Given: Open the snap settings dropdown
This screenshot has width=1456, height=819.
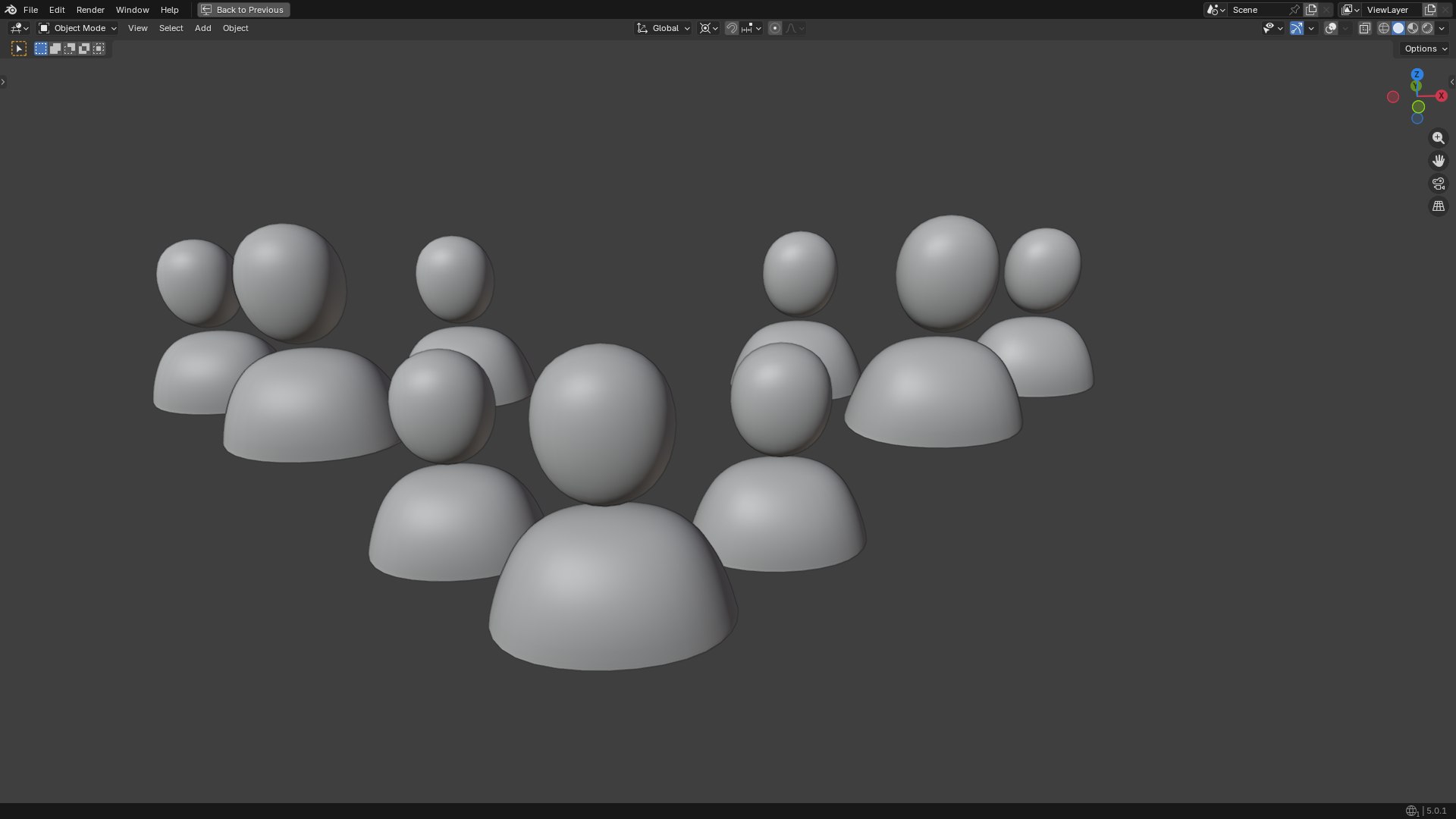Looking at the screenshot, I should point(752,28).
